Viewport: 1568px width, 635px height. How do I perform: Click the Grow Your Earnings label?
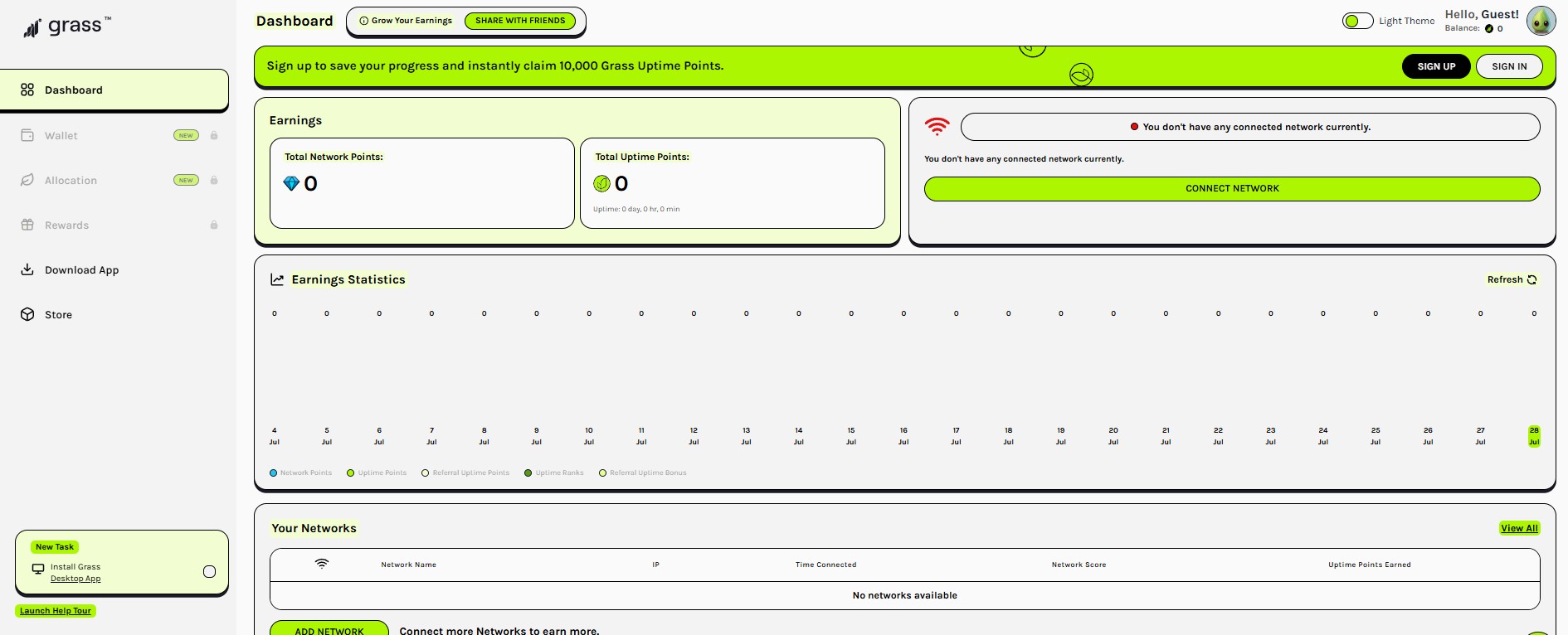click(411, 21)
